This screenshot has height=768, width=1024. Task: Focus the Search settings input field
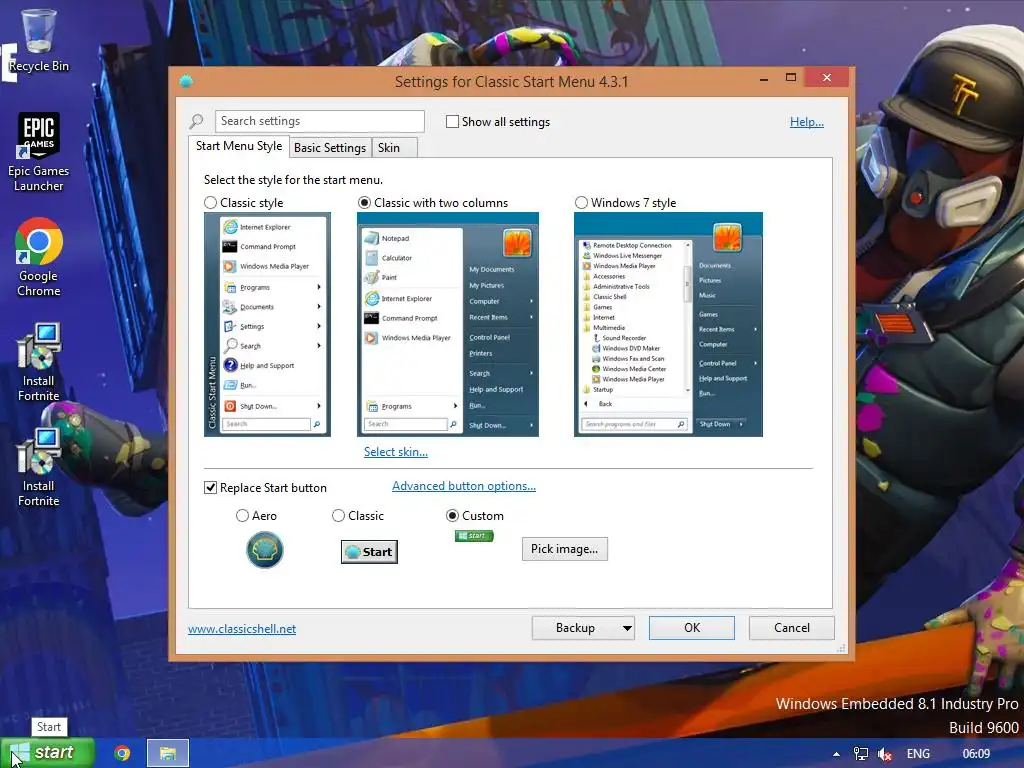point(319,121)
